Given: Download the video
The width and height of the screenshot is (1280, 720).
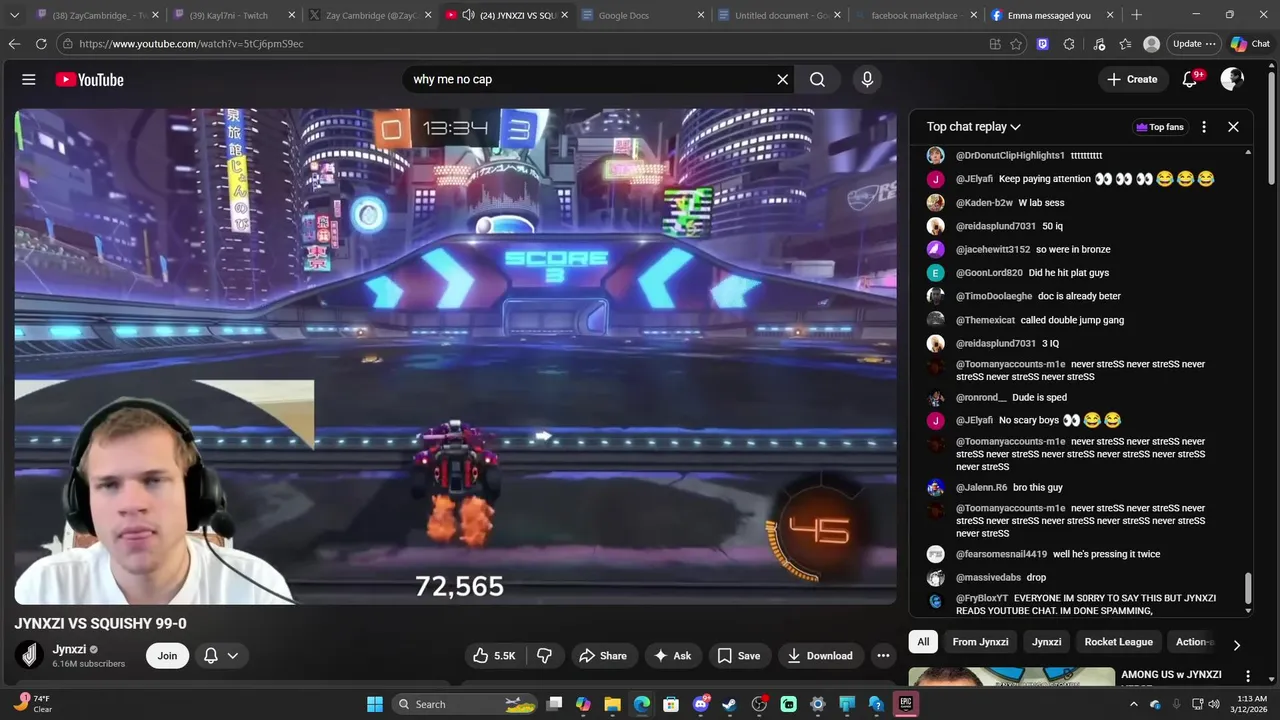Looking at the screenshot, I should click(820, 656).
